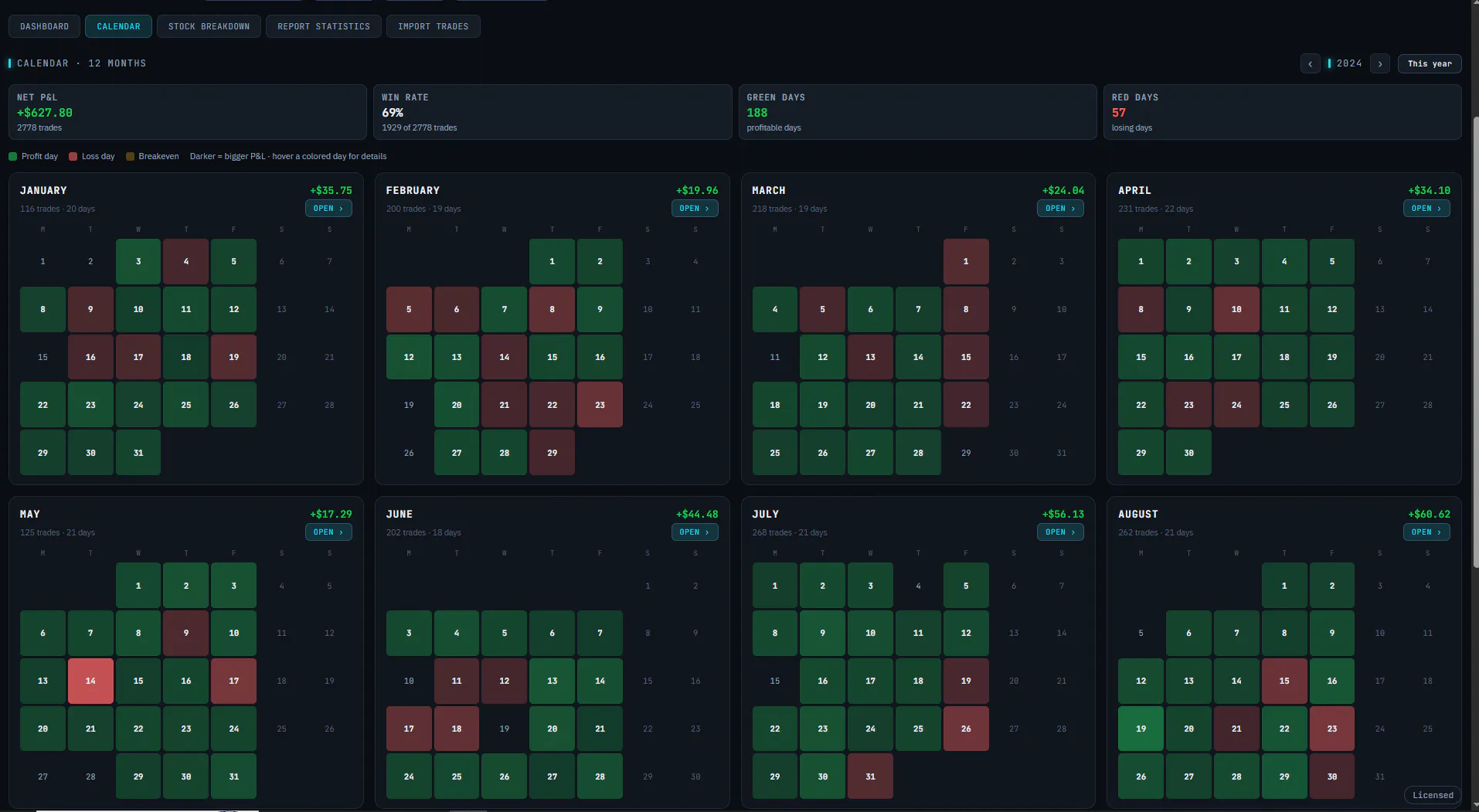
Task: Go to previous year using left chevron
Action: click(1310, 63)
